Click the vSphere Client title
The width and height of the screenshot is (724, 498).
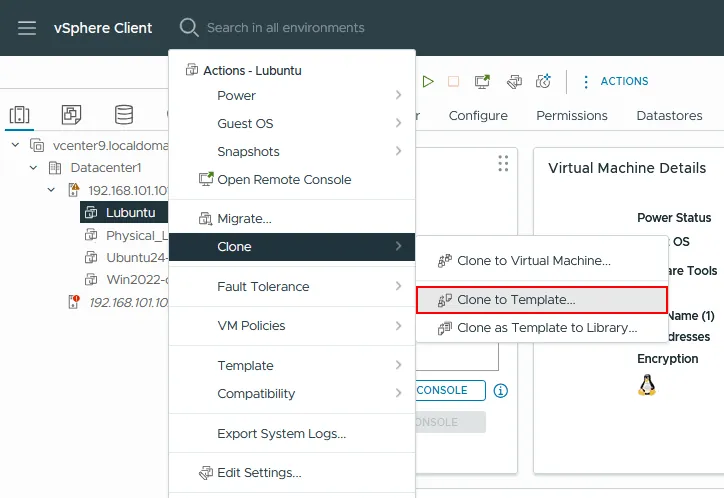click(103, 28)
